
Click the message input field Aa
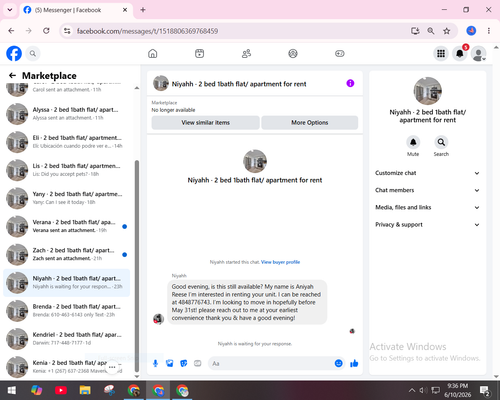(272, 363)
